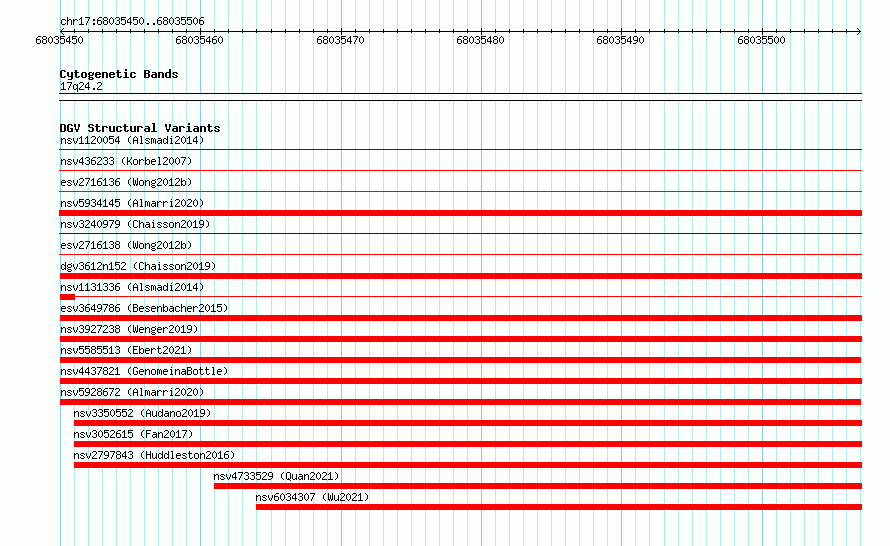Select nsv6034307 (Wu2021) variant label
This screenshot has width=890, height=546.
click(312, 497)
